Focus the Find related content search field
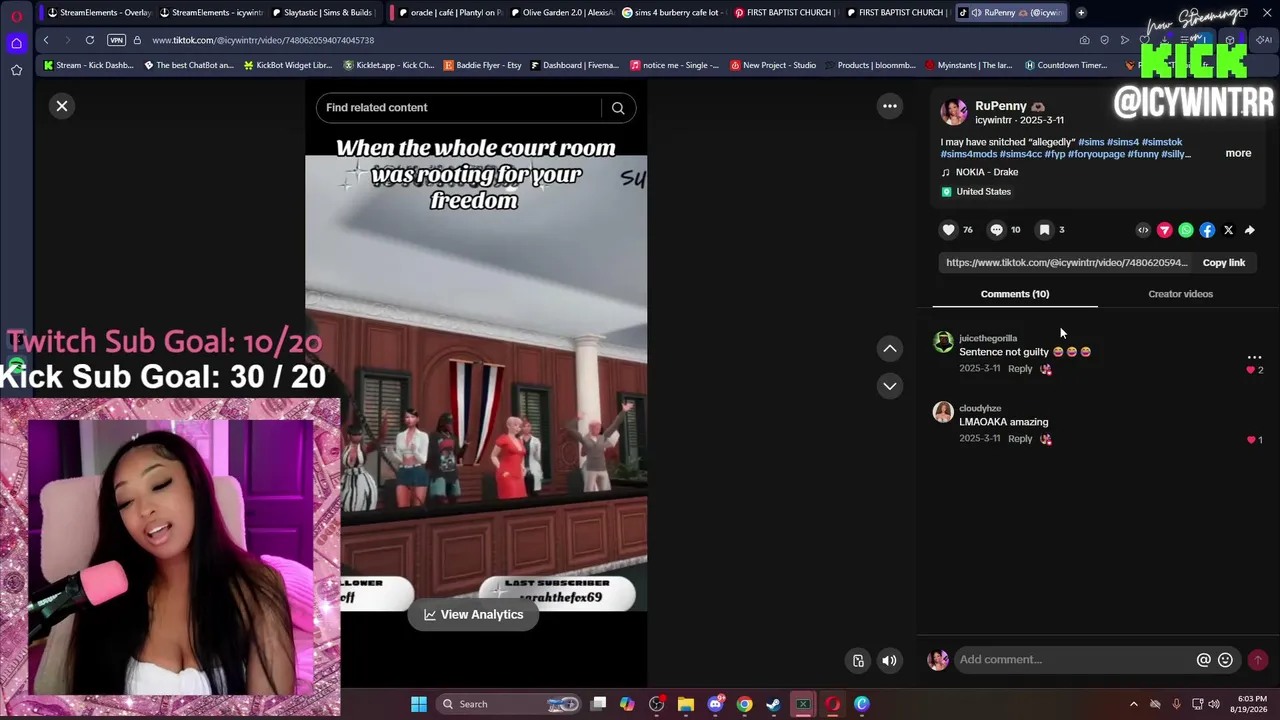Screen dimensions: 1280x720 (460, 108)
